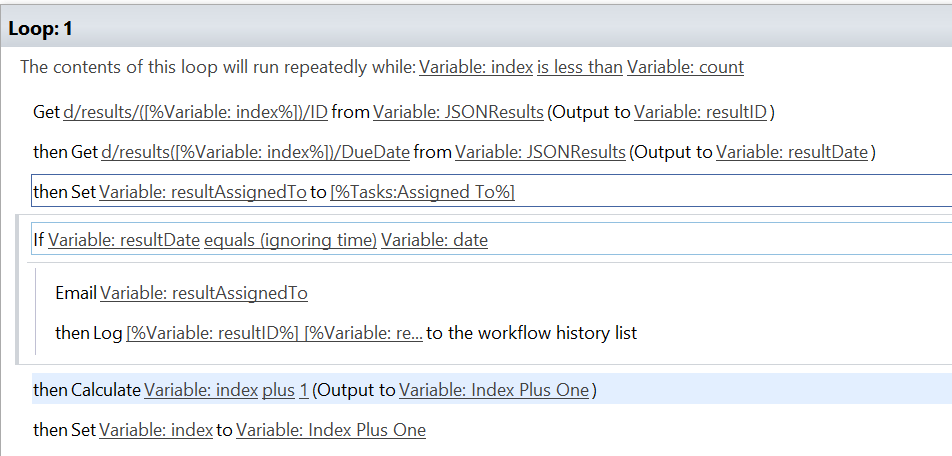Click the Email recipient "Variable: resultAssignedTo"
The width and height of the screenshot is (952, 456).
click(203, 293)
